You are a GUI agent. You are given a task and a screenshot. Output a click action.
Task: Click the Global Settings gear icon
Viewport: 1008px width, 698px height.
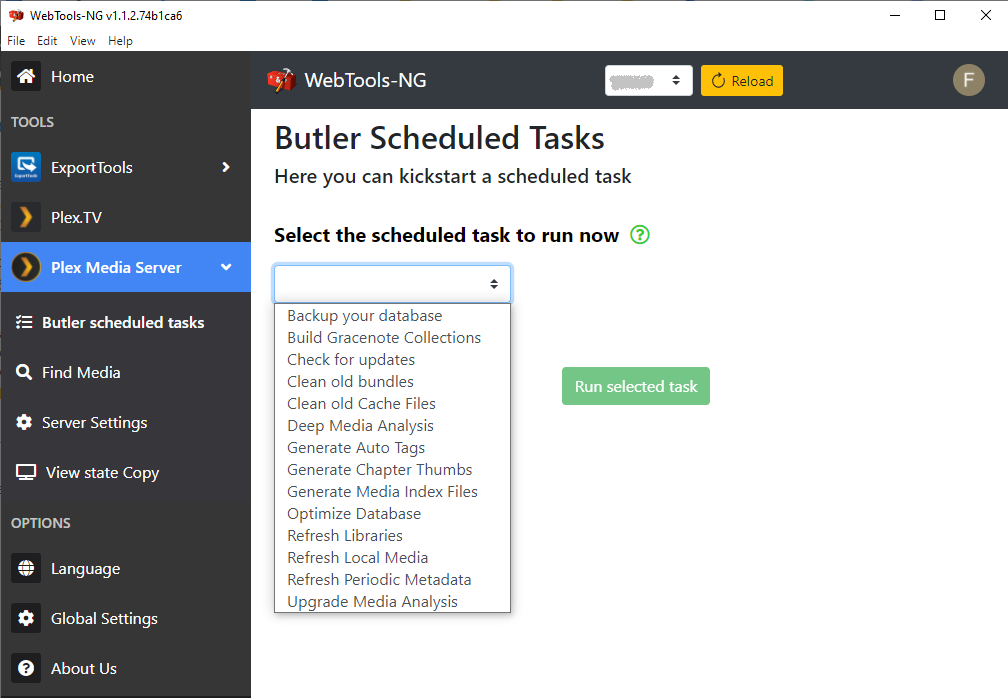pyautogui.click(x=26, y=618)
